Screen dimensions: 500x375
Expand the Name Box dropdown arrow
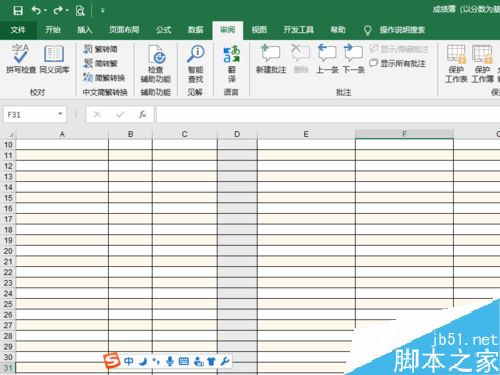[60, 114]
